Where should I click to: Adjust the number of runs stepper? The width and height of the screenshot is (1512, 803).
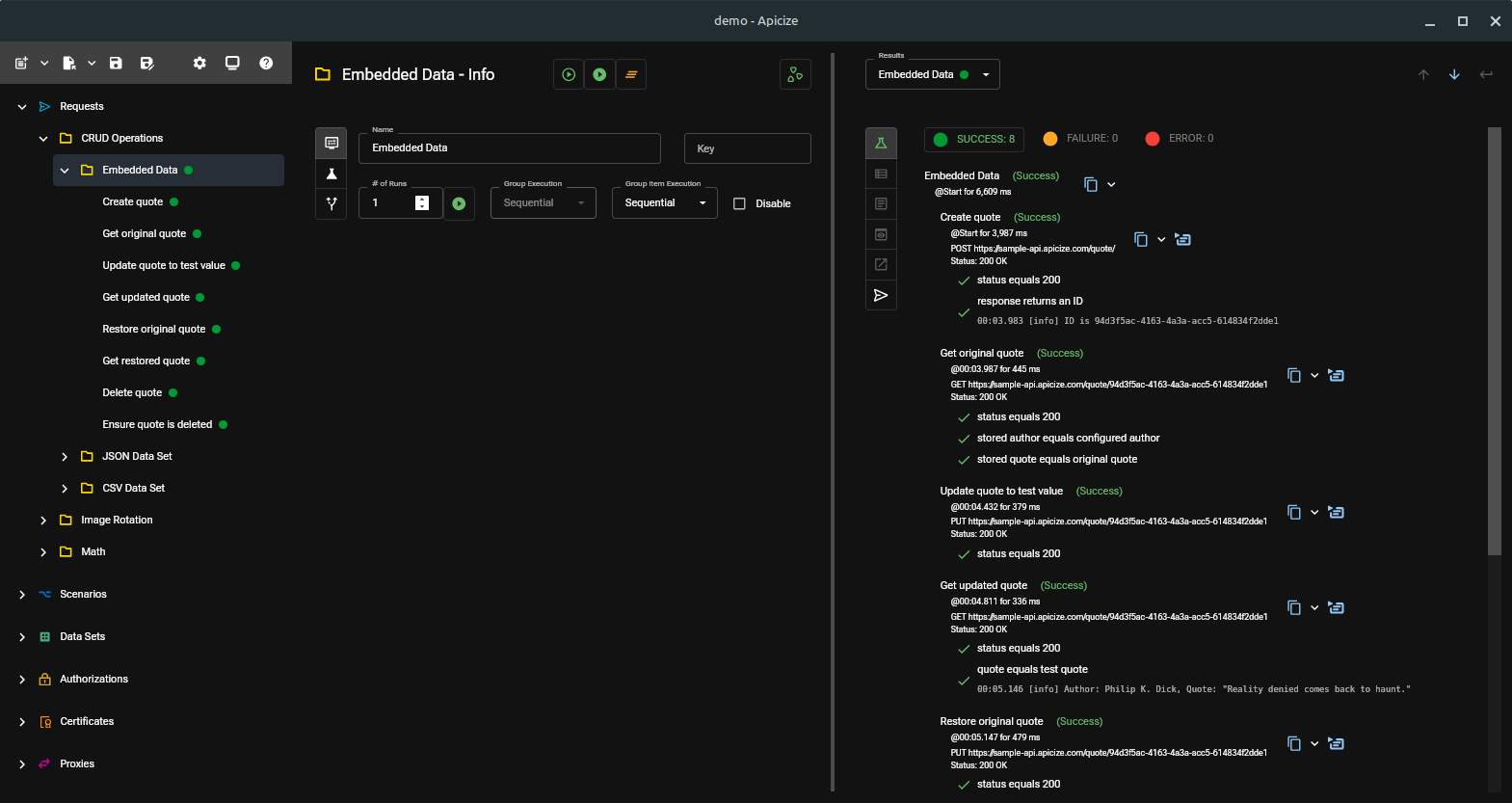[422, 202]
